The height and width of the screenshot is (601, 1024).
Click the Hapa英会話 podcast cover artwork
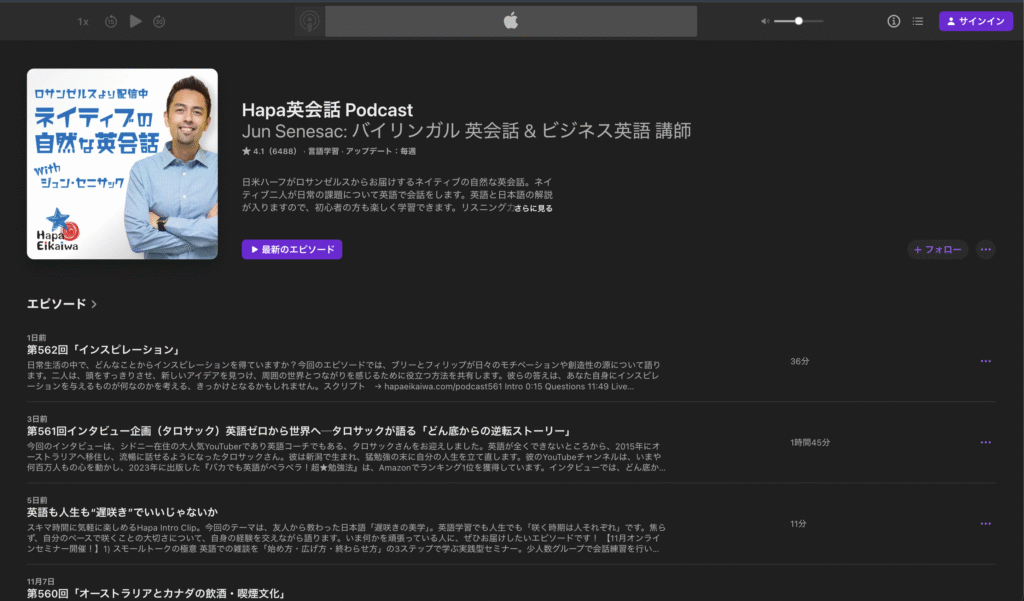coord(122,164)
